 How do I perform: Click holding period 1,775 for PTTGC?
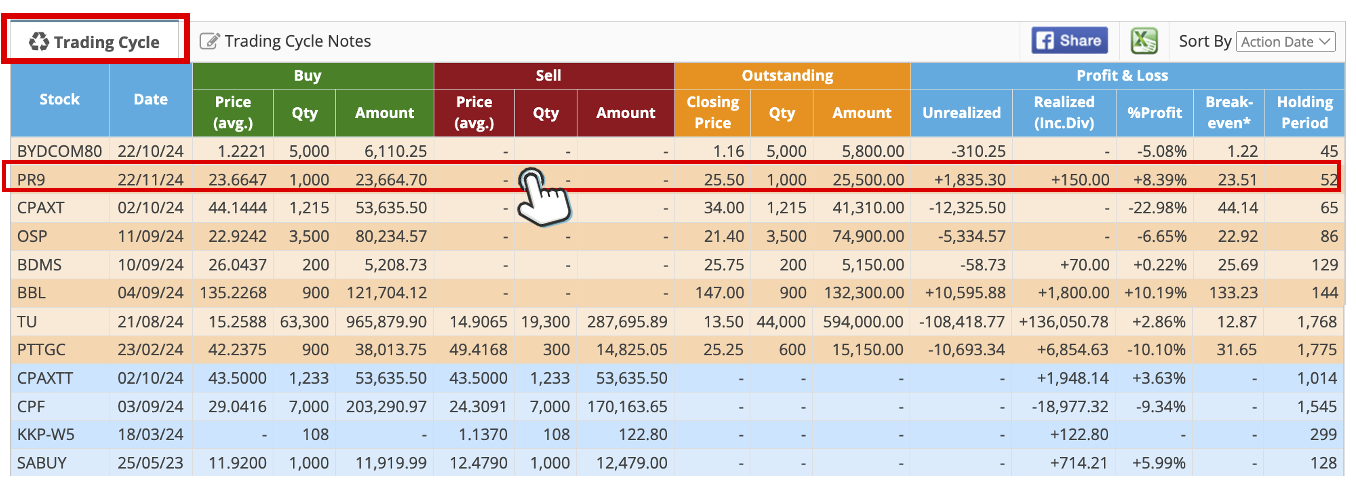click(1317, 350)
